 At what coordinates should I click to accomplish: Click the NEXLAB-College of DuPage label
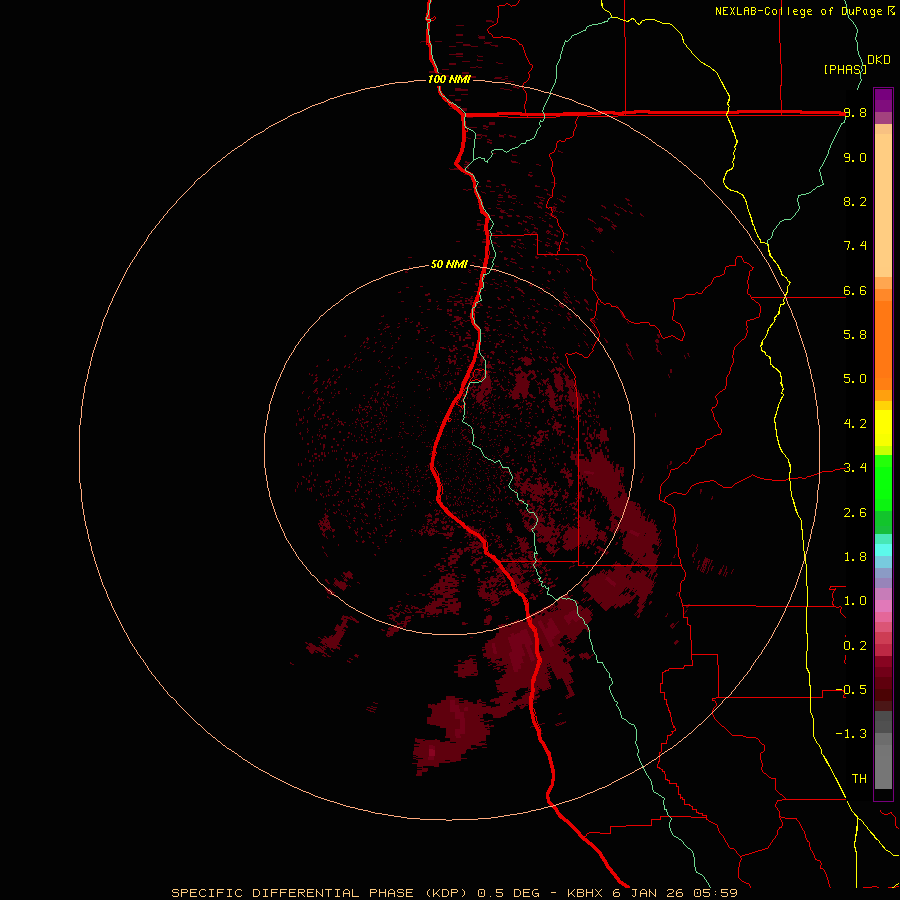[x=797, y=11]
